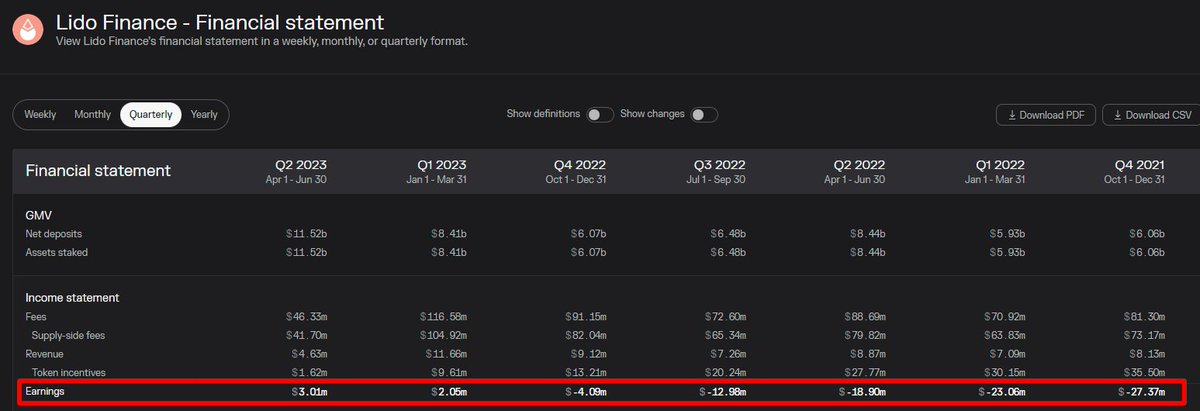This screenshot has width=1200, height=411.
Task: Click Q4 2022 Earnings value $-4.09m
Action: [585, 392]
